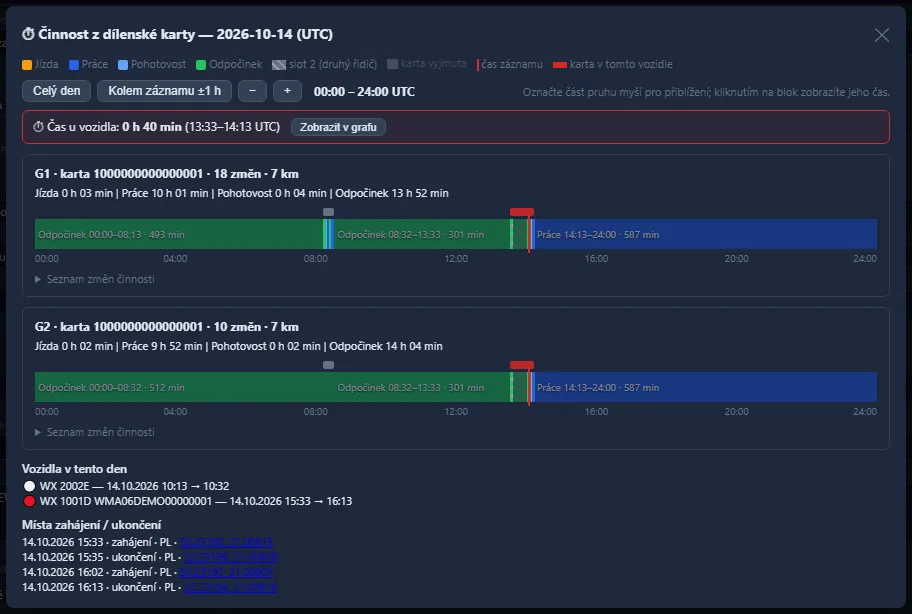Click G2 stats line Práce 9 h 52 min
This screenshot has width=912, height=614.
162,346
